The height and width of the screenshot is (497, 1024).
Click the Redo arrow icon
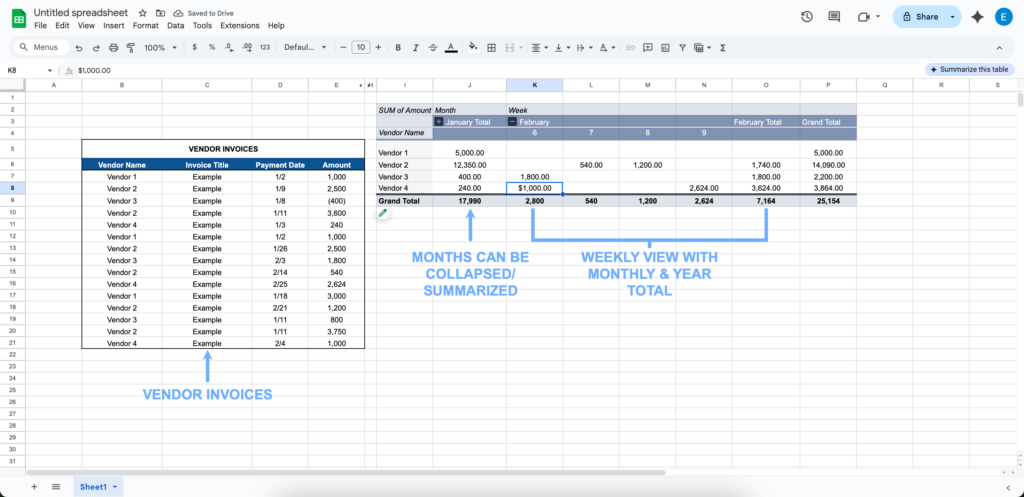[x=96, y=48]
